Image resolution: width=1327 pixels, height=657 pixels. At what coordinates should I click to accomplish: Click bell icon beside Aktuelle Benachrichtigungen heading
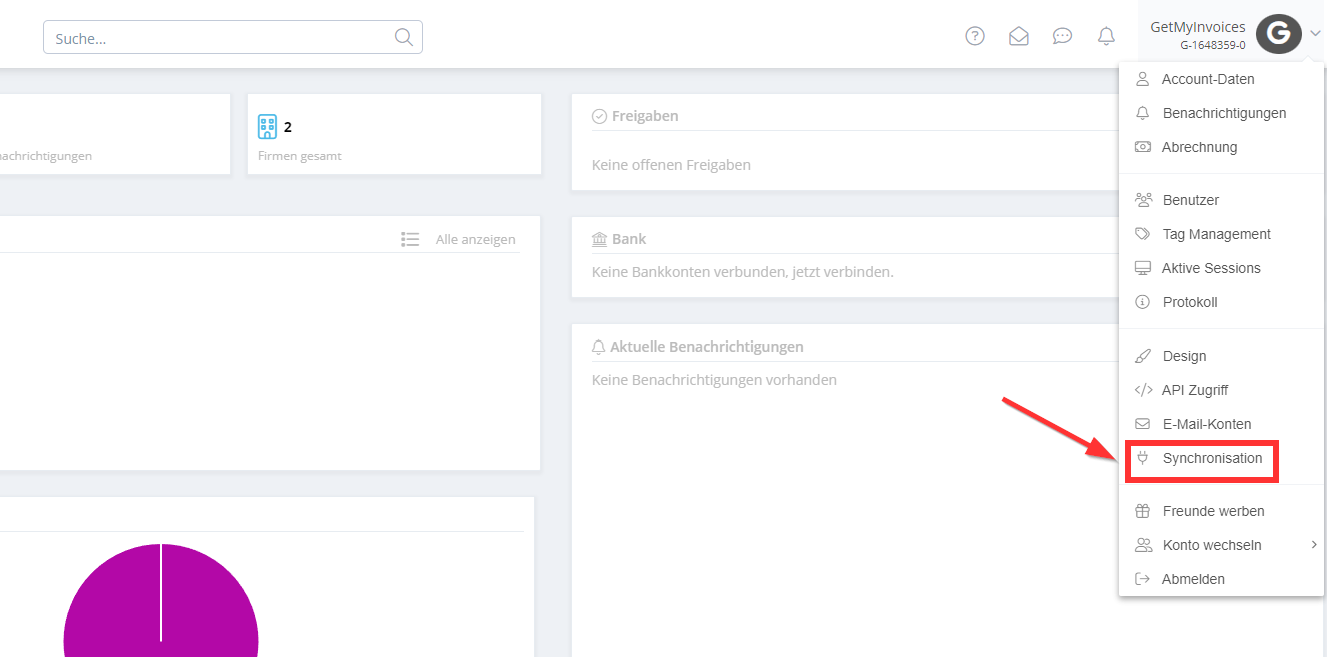(x=599, y=347)
